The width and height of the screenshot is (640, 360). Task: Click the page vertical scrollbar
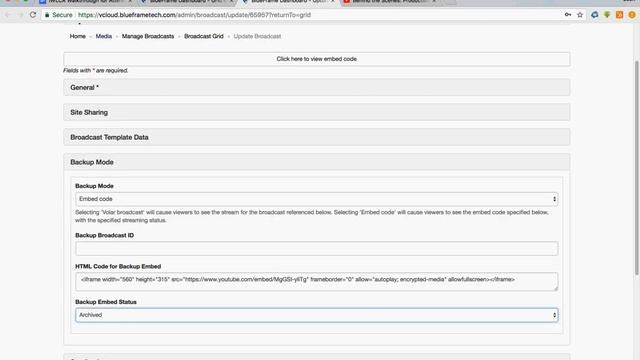[637, 167]
